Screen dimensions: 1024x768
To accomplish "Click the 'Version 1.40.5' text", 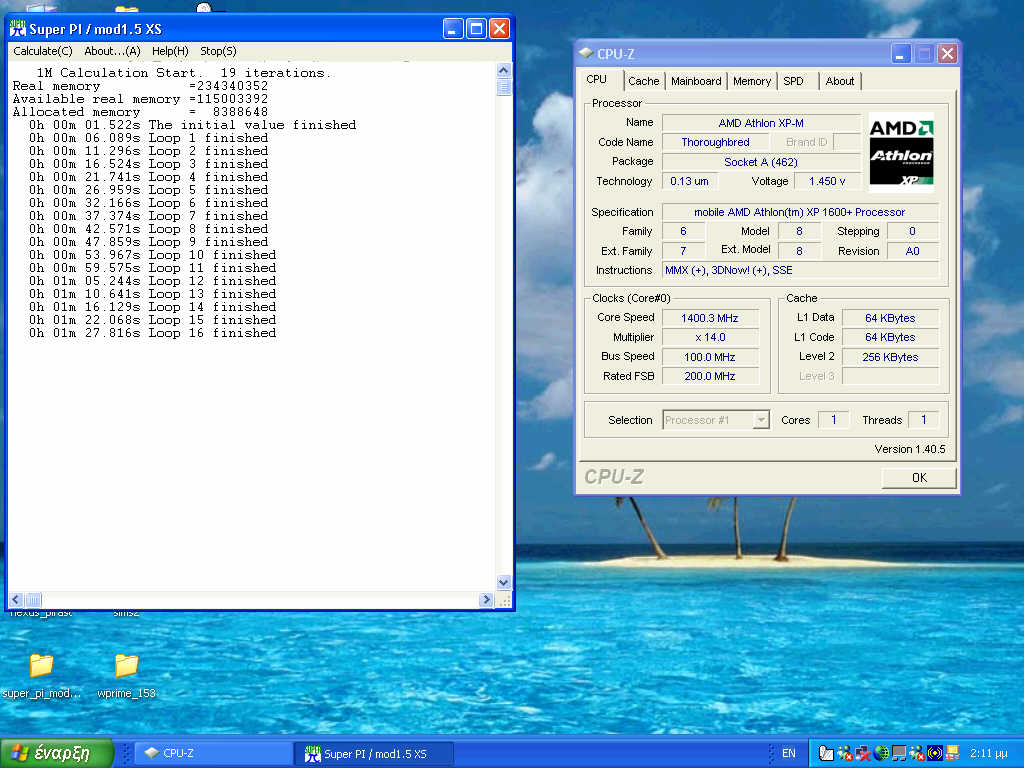I will [910, 449].
